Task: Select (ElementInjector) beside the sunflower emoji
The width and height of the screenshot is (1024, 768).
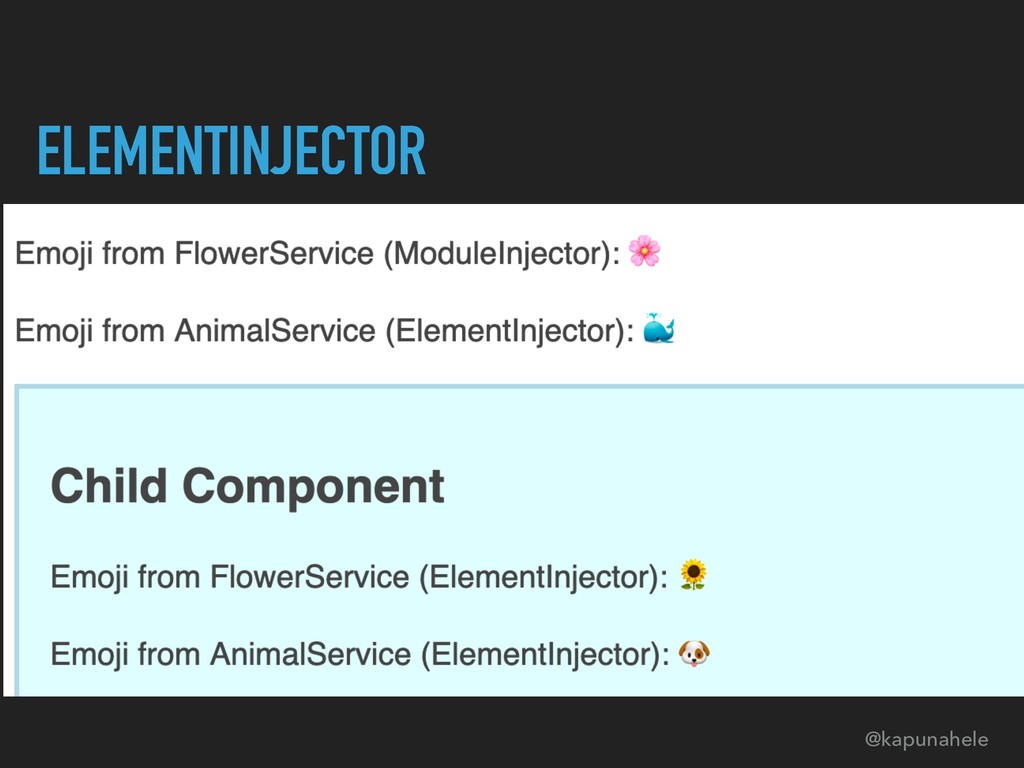Action: click(x=544, y=577)
